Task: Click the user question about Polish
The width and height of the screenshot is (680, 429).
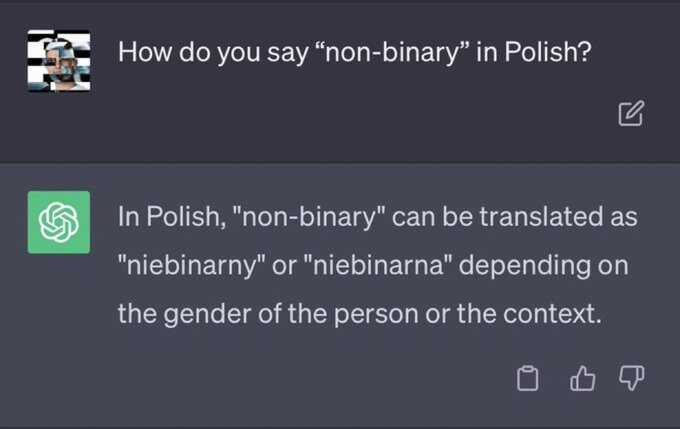Action: [x=354, y=52]
